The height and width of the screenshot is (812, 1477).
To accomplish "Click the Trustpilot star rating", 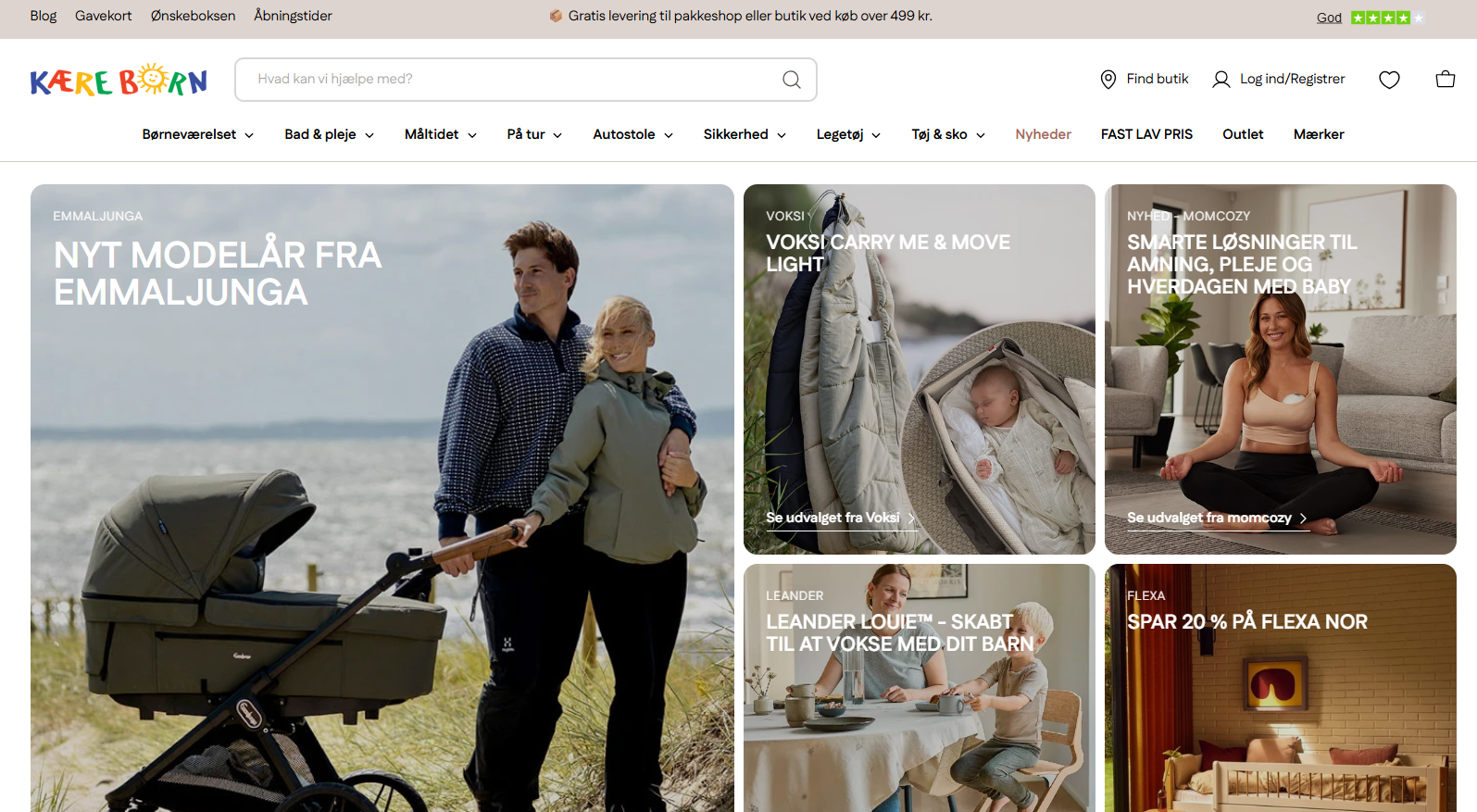I will (1387, 18).
